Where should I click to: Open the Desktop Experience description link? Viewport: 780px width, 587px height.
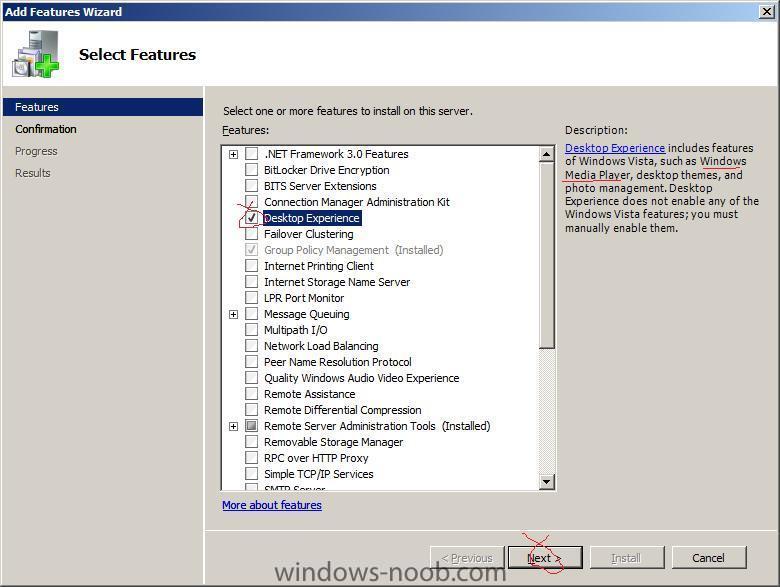coord(615,148)
